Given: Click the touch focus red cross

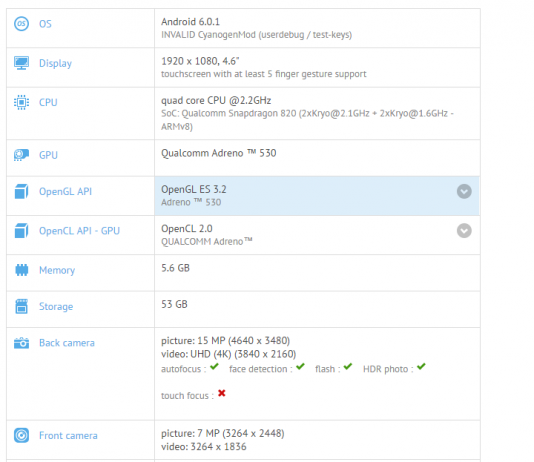Looking at the screenshot, I should pyautogui.click(x=222, y=393).
